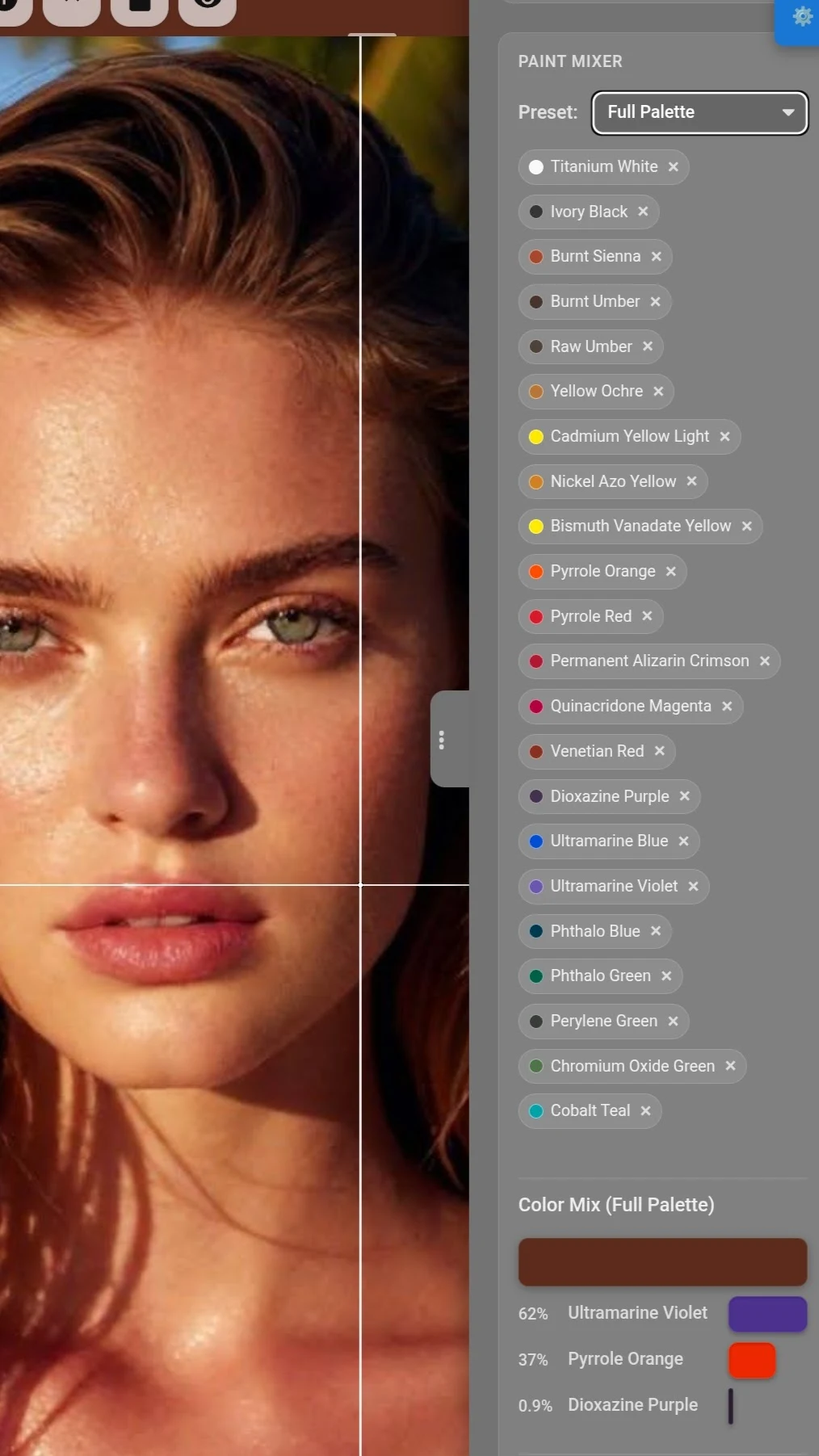Click the 'Yellow Ochre' chip label
The image size is (819, 1456).
point(597,391)
